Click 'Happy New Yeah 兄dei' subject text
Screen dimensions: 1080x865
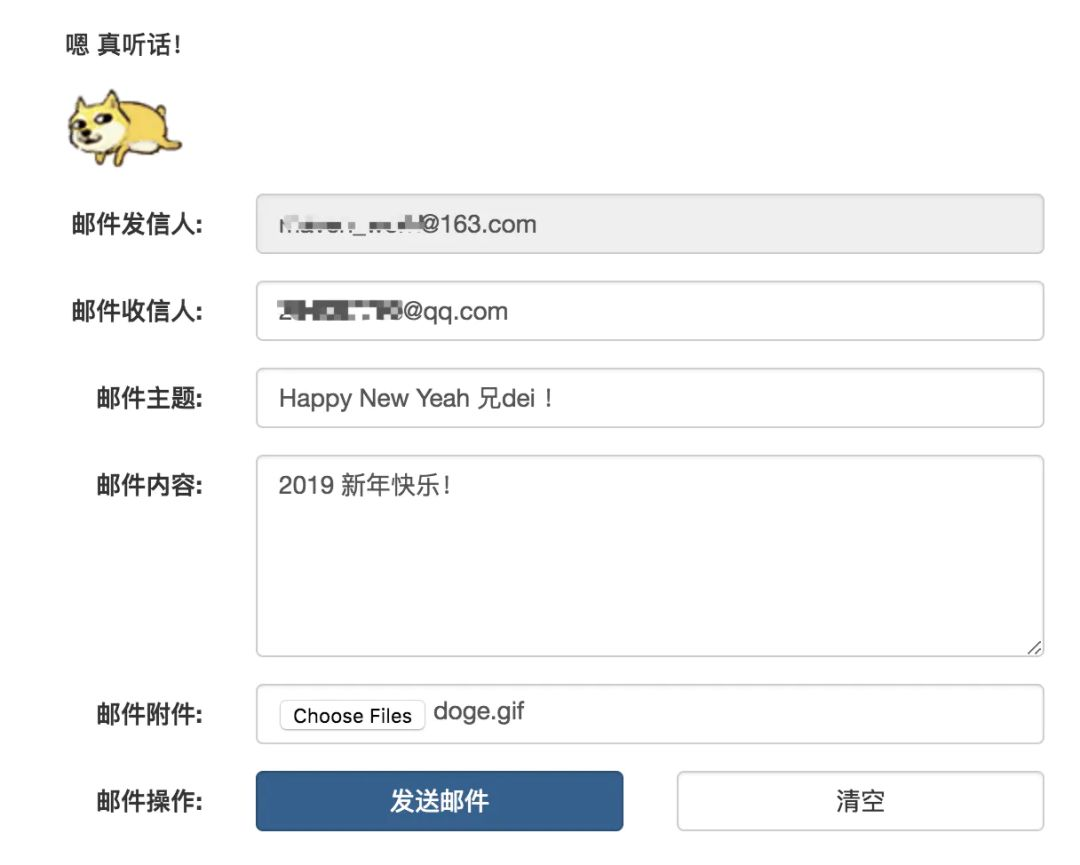coord(415,398)
